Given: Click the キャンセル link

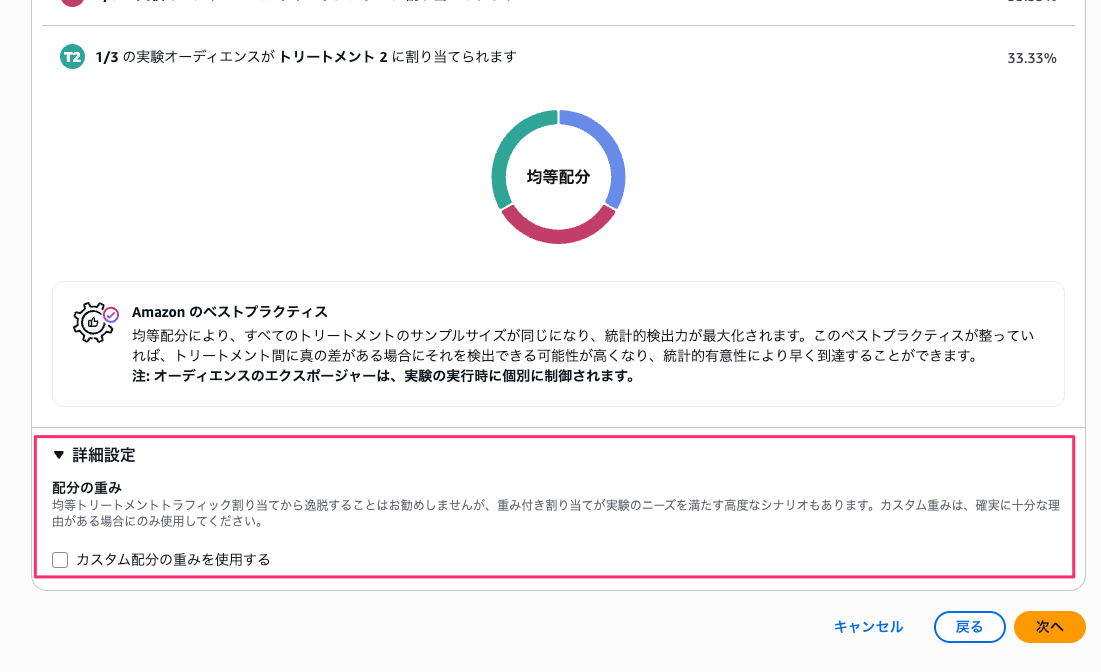Looking at the screenshot, I should pyautogui.click(x=868, y=627).
